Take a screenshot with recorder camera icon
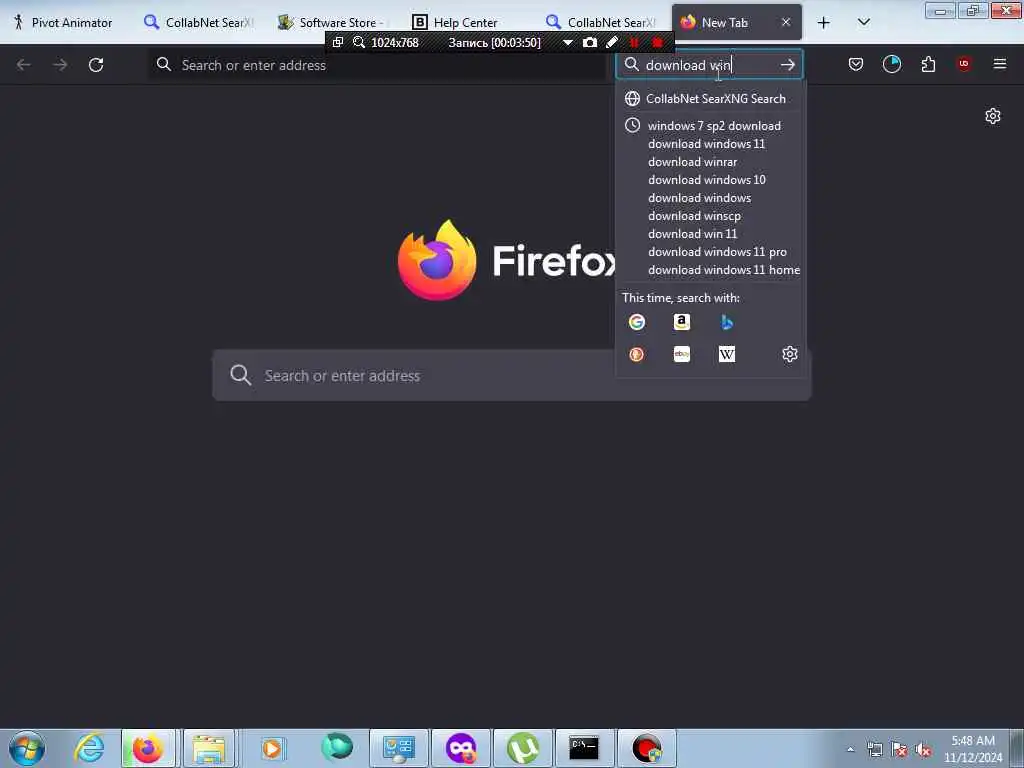Screen dimensions: 1024x768 tap(590, 42)
